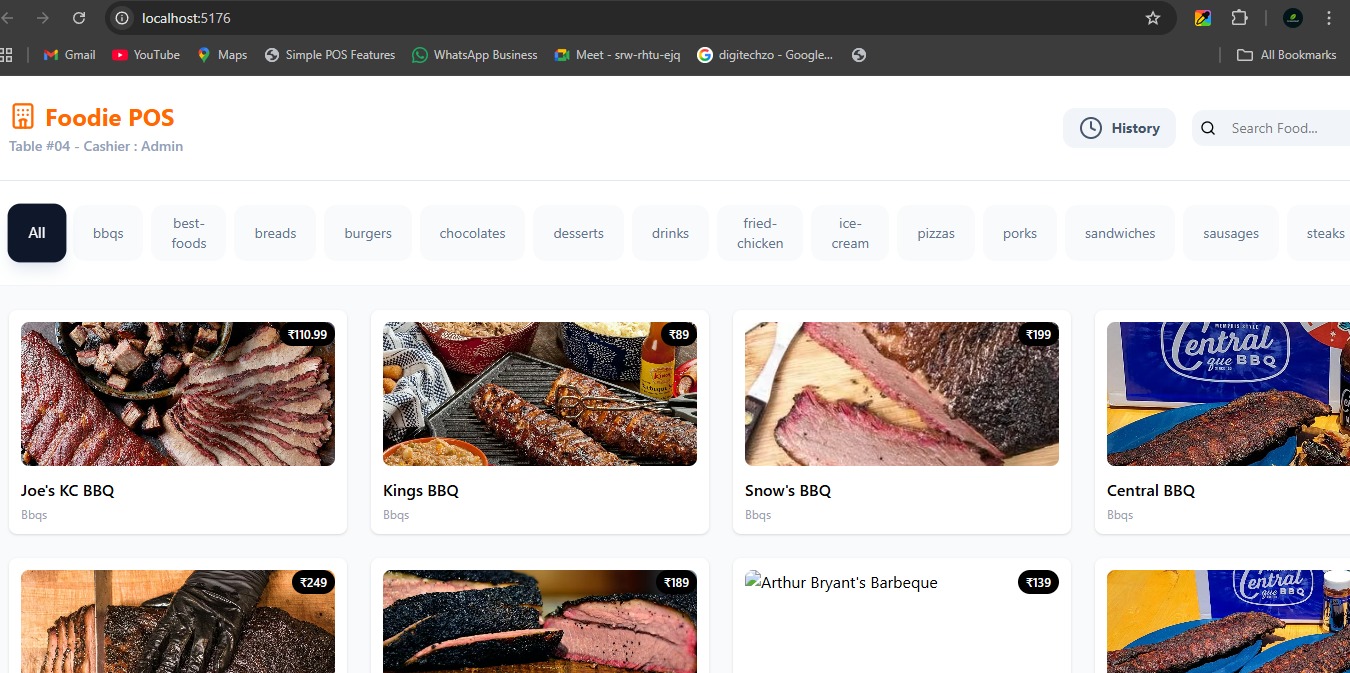Filter by breads category
Viewport: 1350px width, 673px height.
click(x=275, y=233)
